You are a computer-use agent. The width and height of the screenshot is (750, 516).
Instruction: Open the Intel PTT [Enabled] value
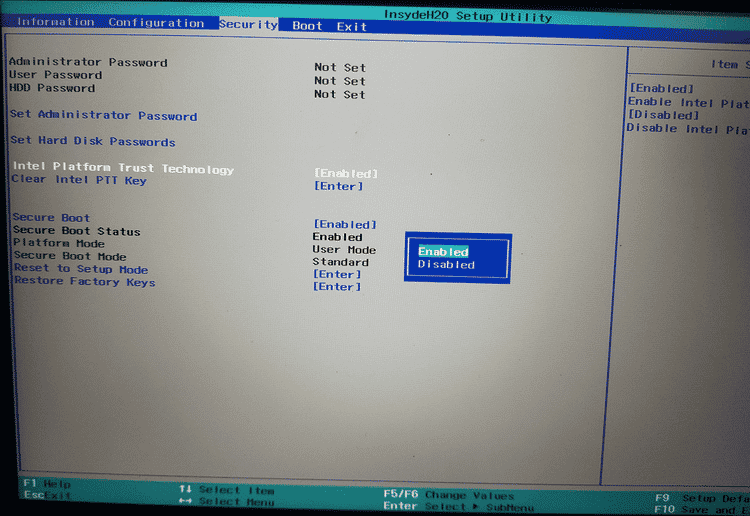click(x=346, y=173)
